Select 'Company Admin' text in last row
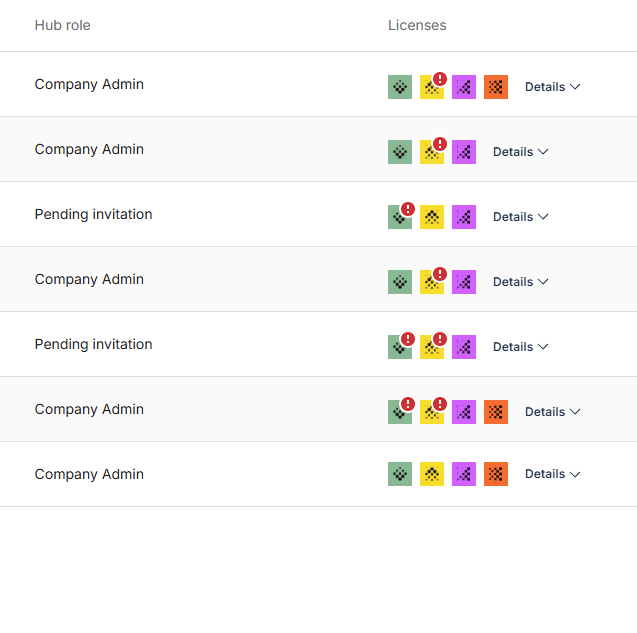637x633 pixels. pyautogui.click(x=89, y=475)
